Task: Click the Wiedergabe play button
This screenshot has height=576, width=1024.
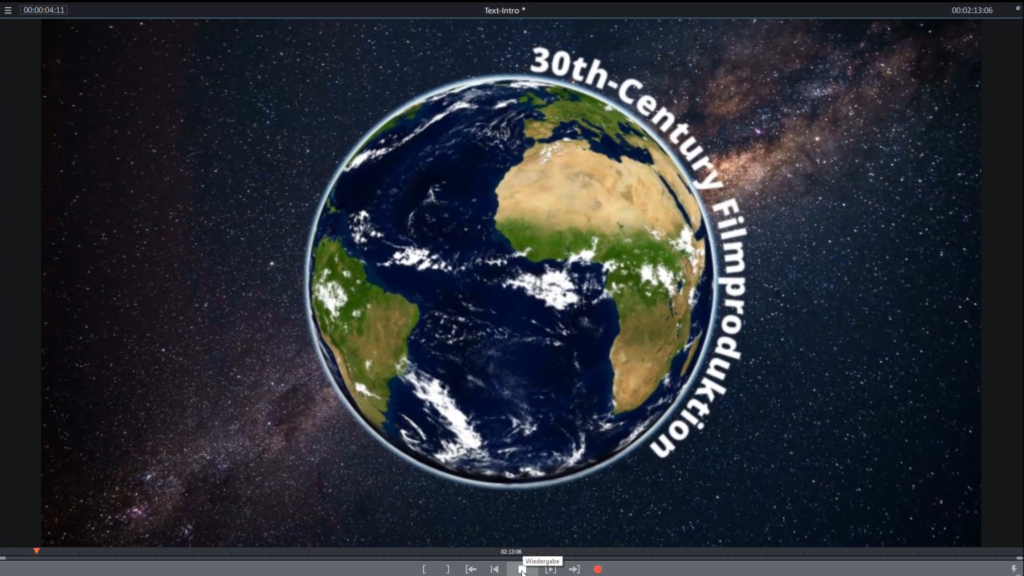Action: coord(522,569)
